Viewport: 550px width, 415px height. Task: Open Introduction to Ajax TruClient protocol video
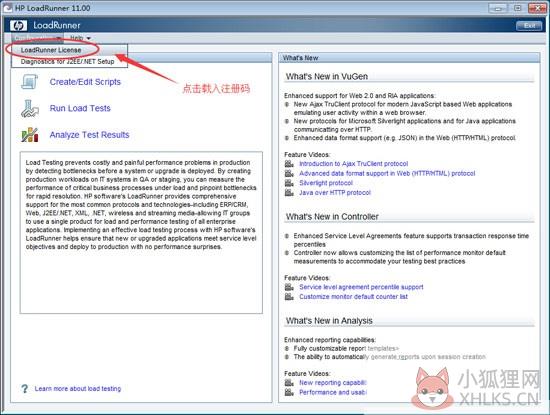[x=354, y=164]
